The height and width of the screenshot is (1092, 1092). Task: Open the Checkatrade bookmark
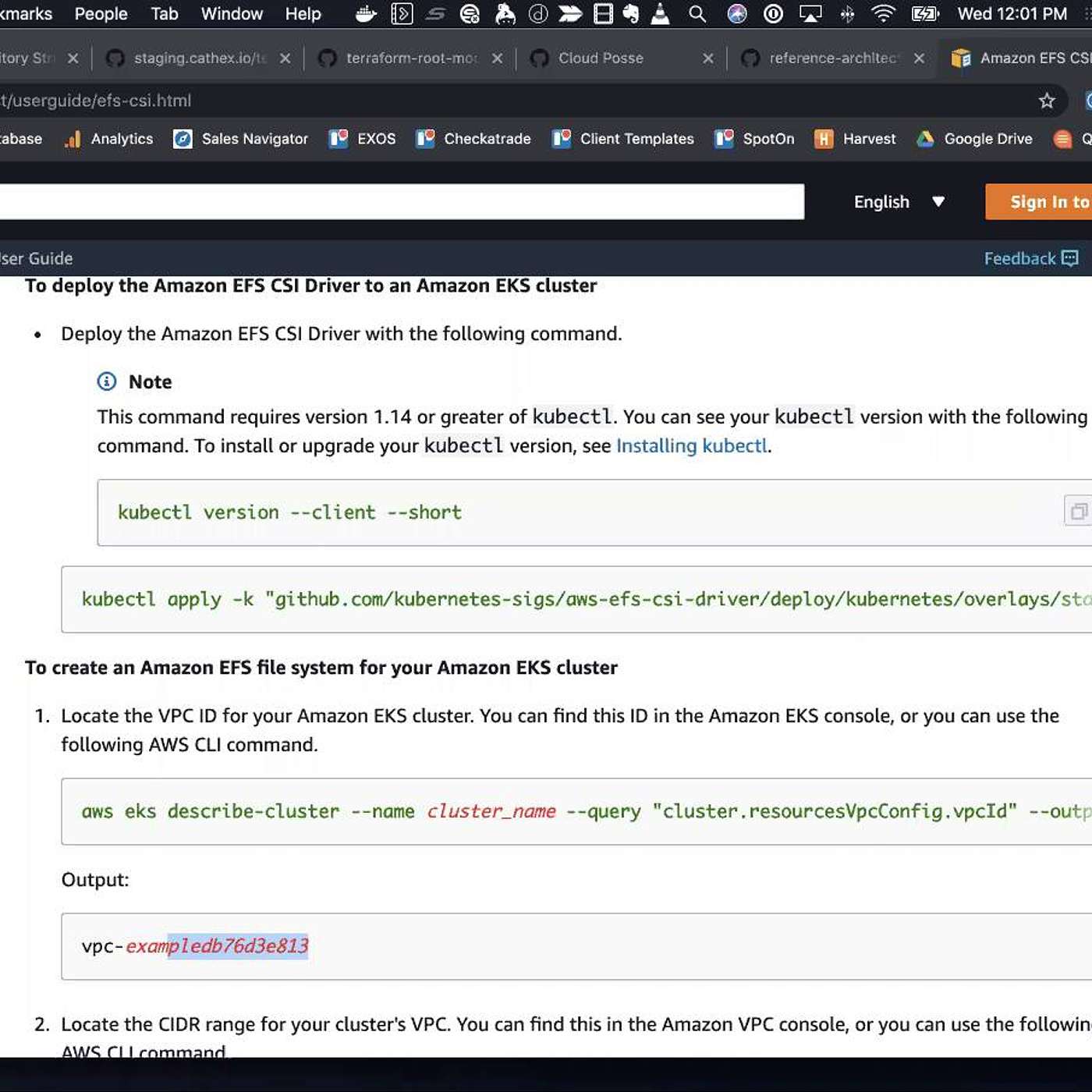point(473,139)
